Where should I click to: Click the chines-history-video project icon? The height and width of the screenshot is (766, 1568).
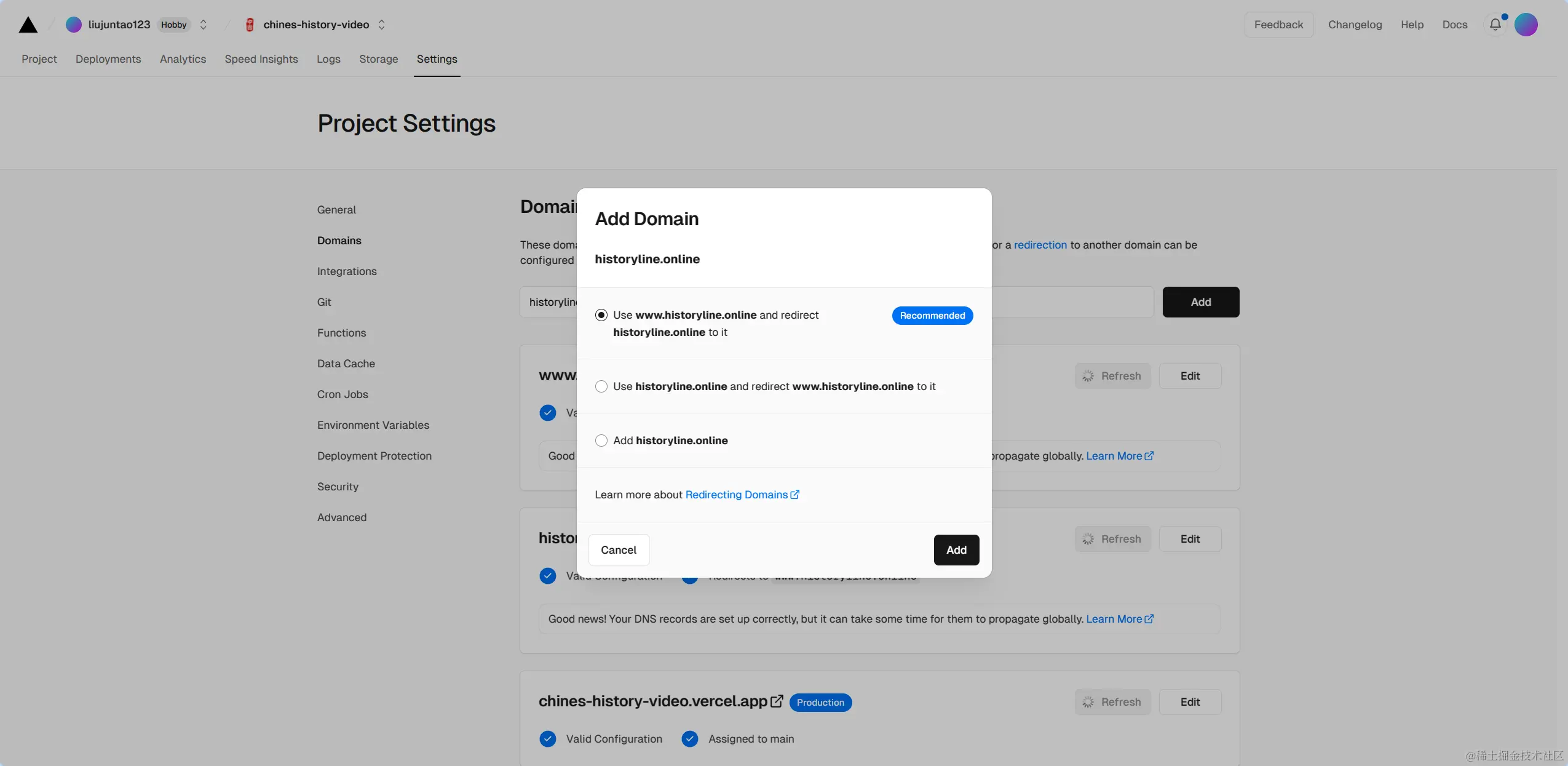click(250, 25)
